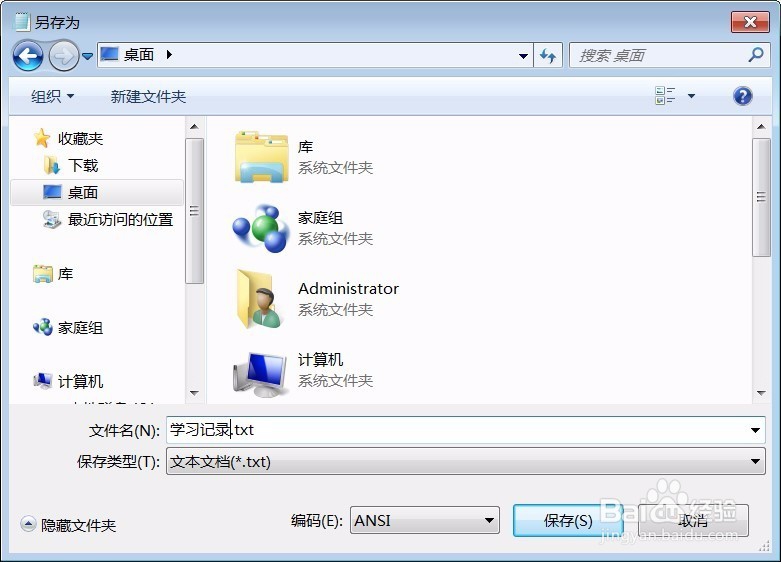Select the 库 system folder icon
Viewport: 781px width, 562px height.
(261, 157)
